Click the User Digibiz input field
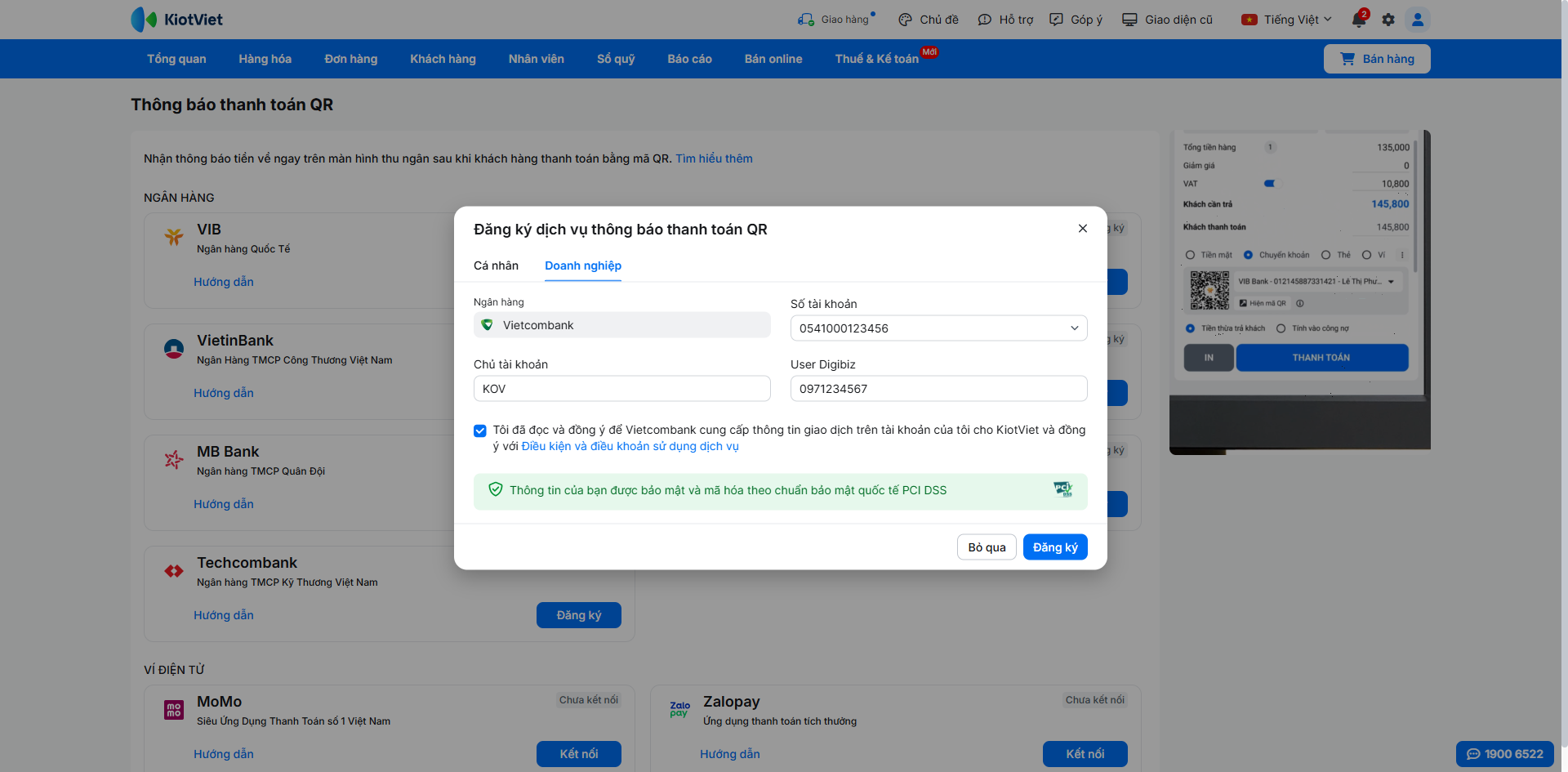The height and width of the screenshot is (772, 1568). click(x=939, y=389)
